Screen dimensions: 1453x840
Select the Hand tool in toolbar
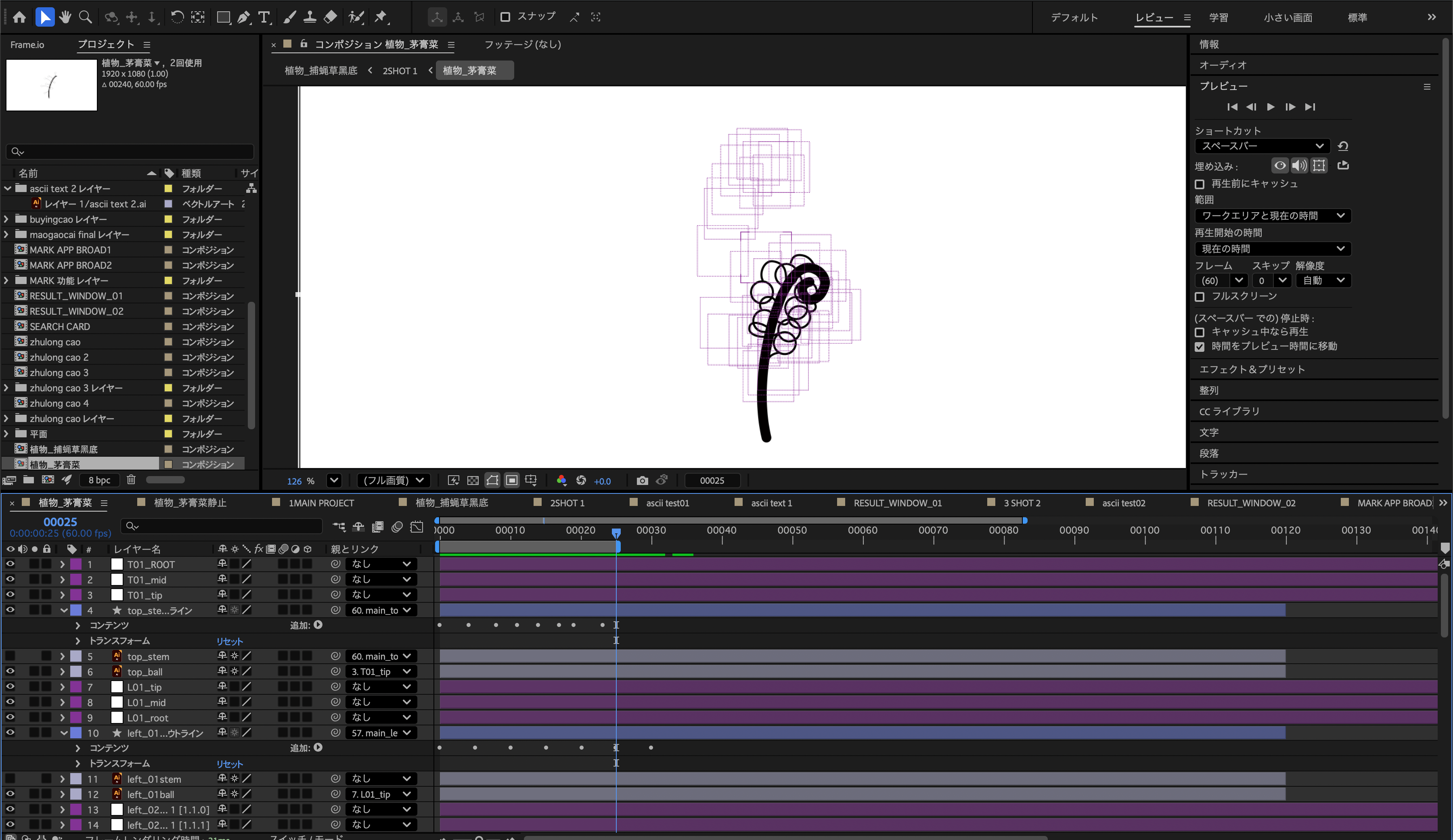(65, 17)
